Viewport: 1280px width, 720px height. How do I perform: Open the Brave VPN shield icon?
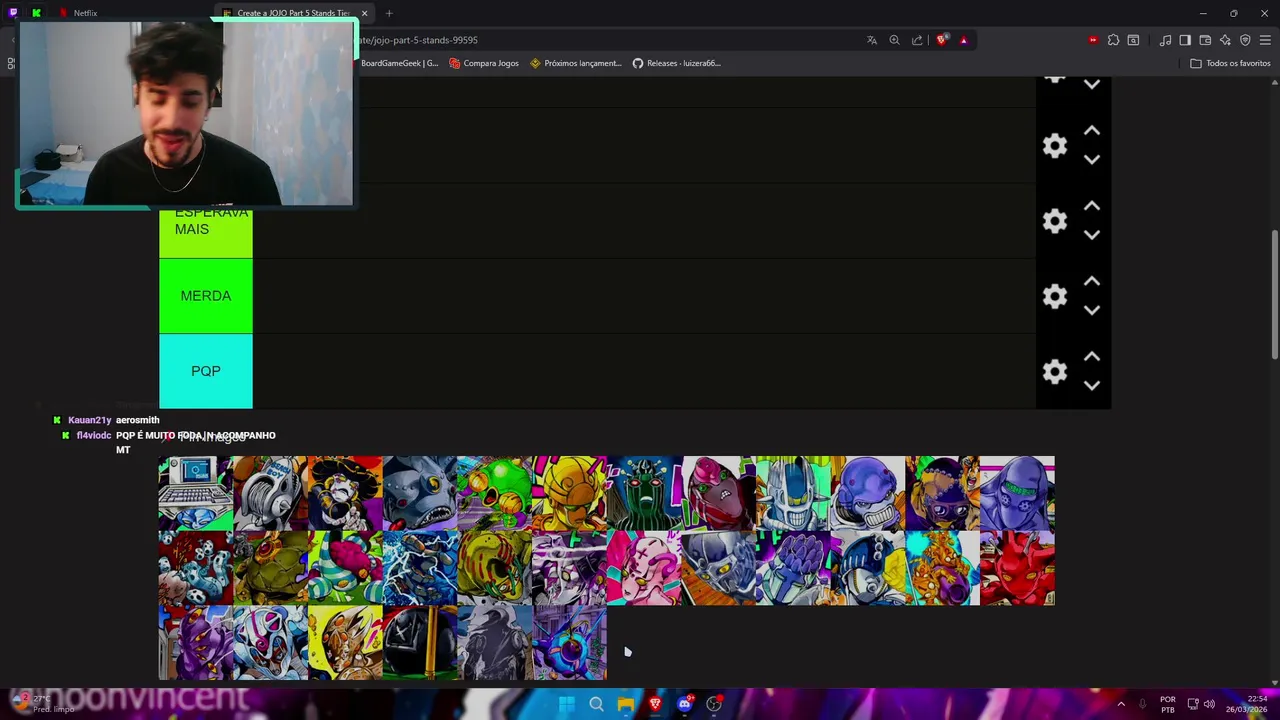(1245, 40)
